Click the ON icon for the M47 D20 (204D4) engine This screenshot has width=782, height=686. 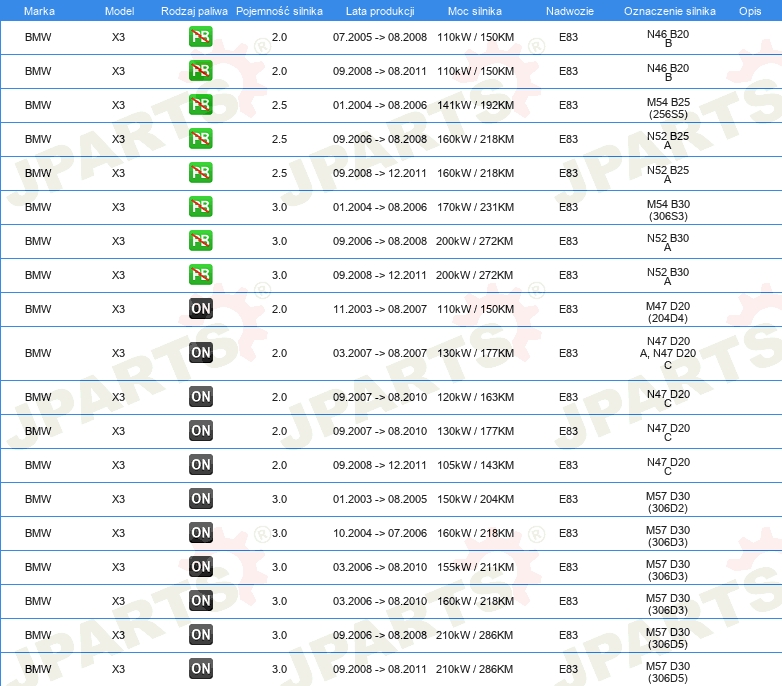(200, 309)
